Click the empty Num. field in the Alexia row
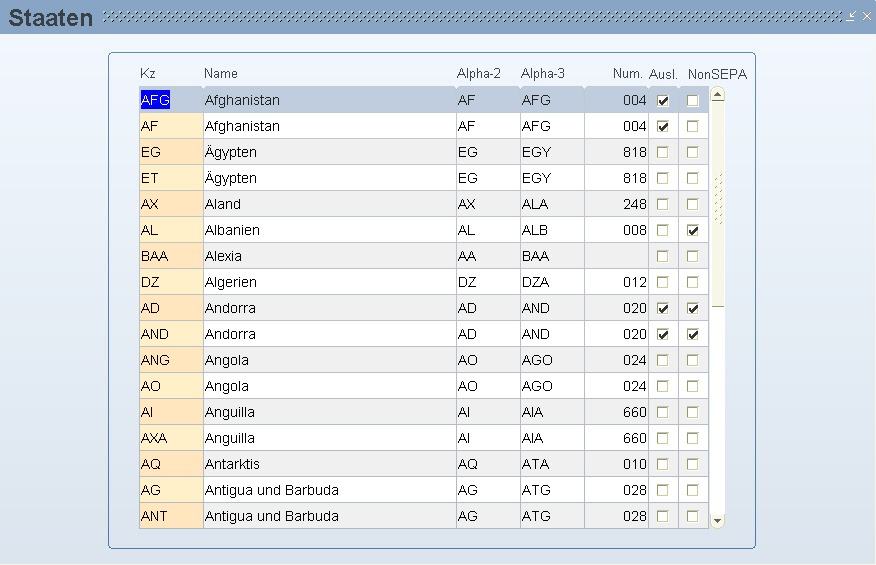This screenshot has width=876, height=565. click(x=616, y=256)
